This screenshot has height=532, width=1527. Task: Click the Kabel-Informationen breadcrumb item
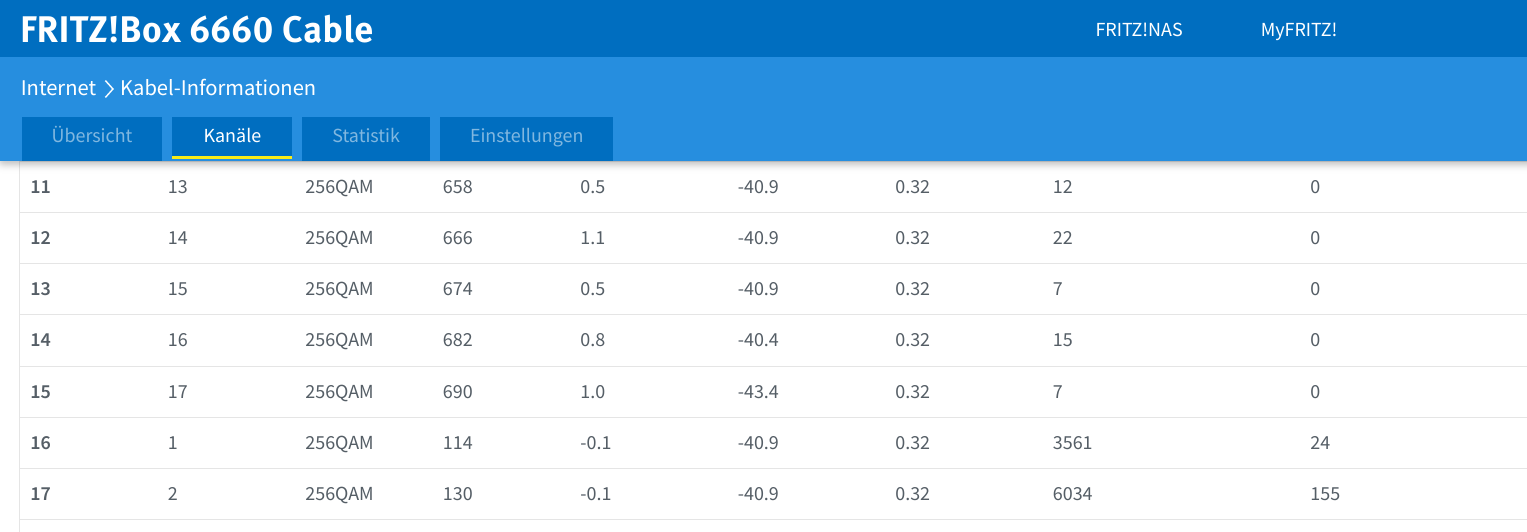coord(218,88)
